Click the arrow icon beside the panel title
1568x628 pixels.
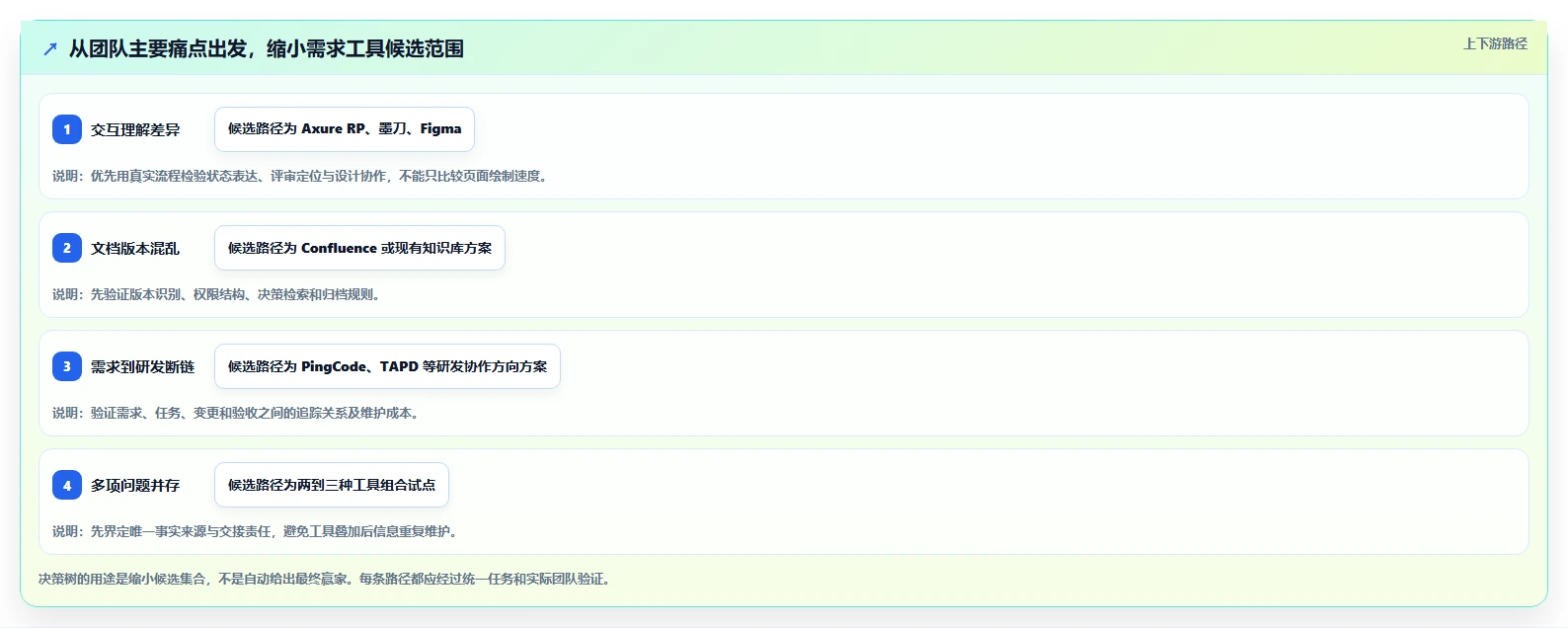pyautogui.click(x=50, y=48)
